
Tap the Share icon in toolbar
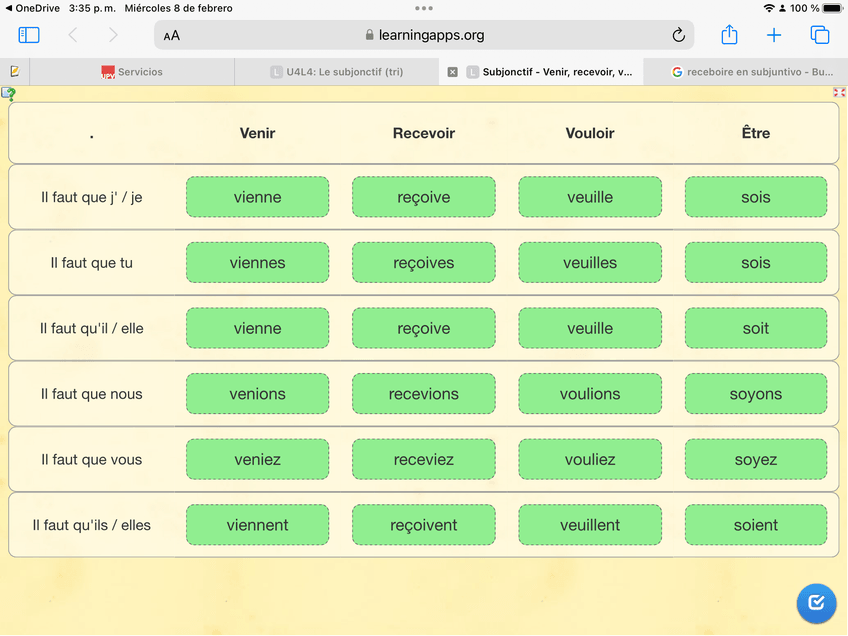click(x=729, y=35)
